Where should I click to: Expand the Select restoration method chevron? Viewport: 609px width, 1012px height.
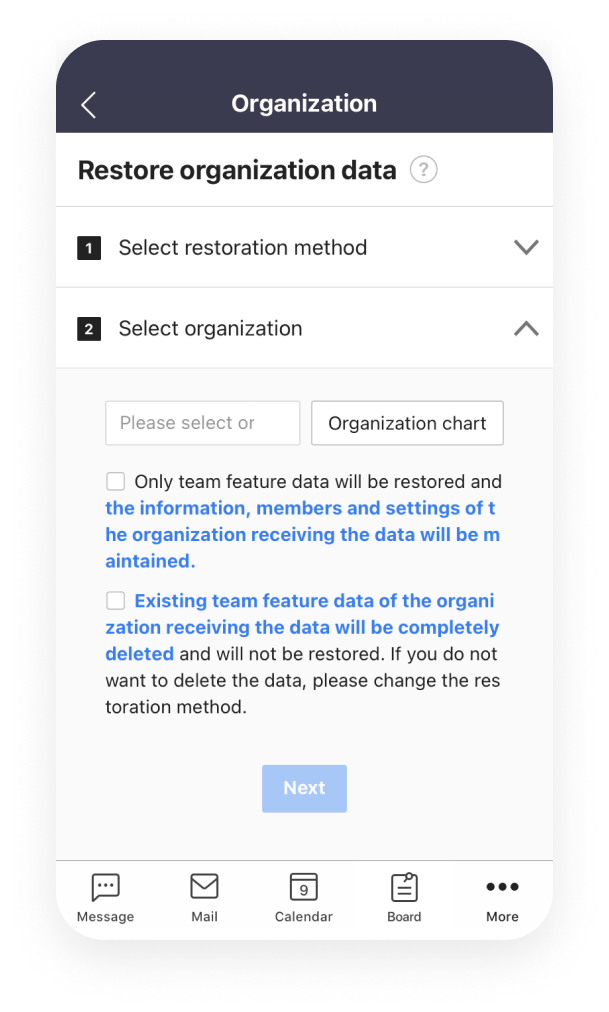[x=526, y=248]
